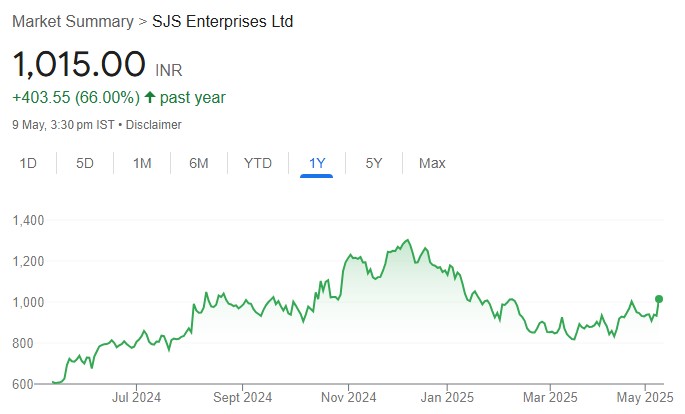Viewport: 685px width, 414px height.
Task: Click the SJS Enterprises Ltd title
Action: (223, 21)
